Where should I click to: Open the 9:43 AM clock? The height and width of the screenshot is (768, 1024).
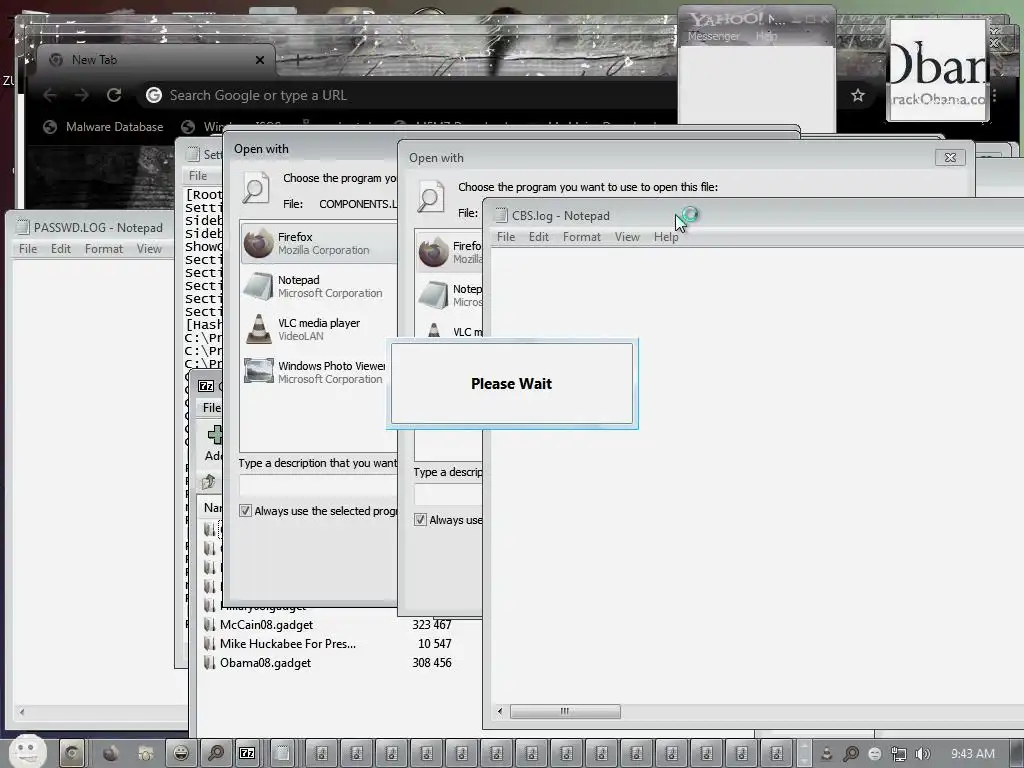click(x=972, y=754)
